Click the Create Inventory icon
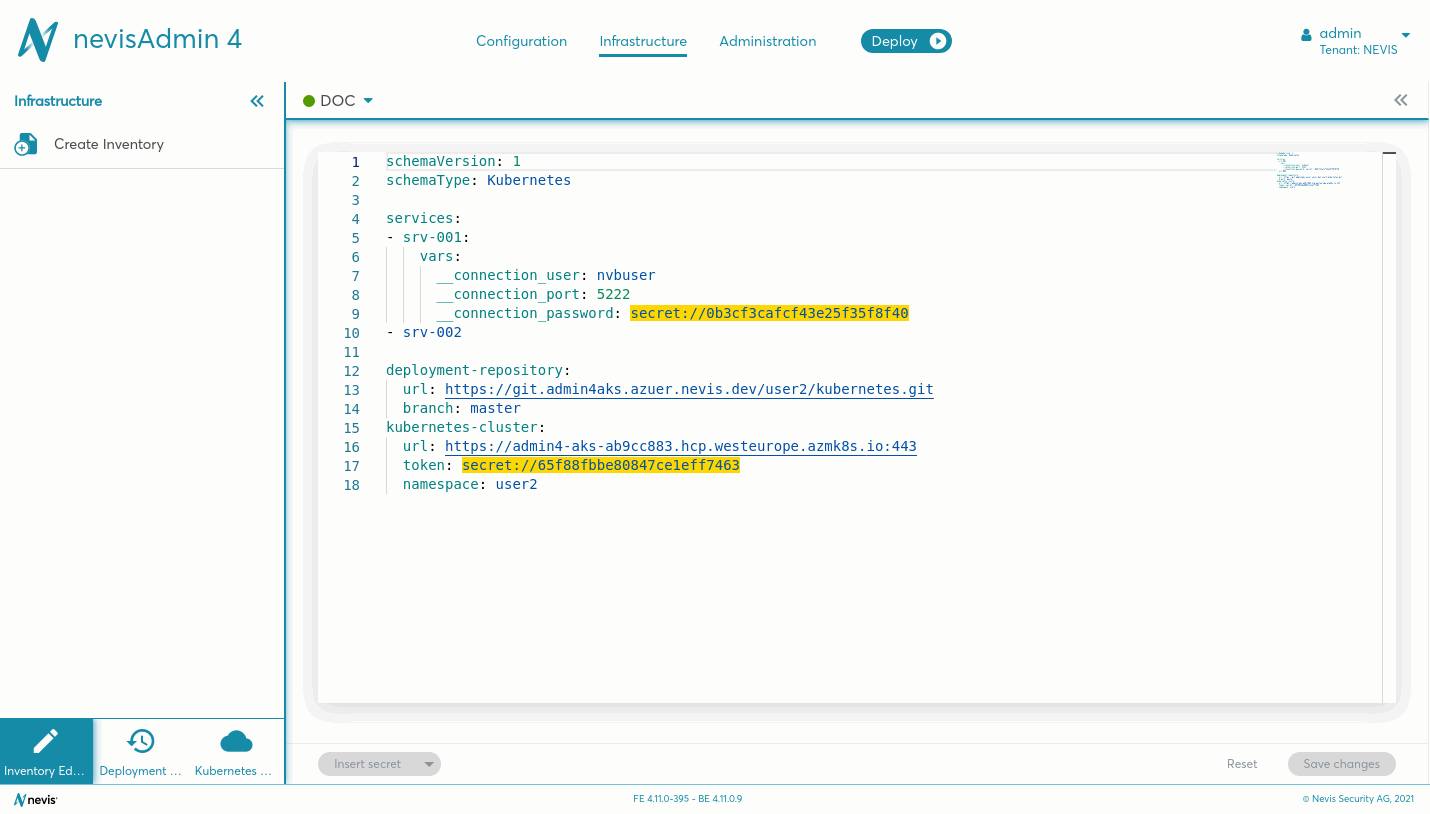The image size is (1430, 814). [26, 145]
